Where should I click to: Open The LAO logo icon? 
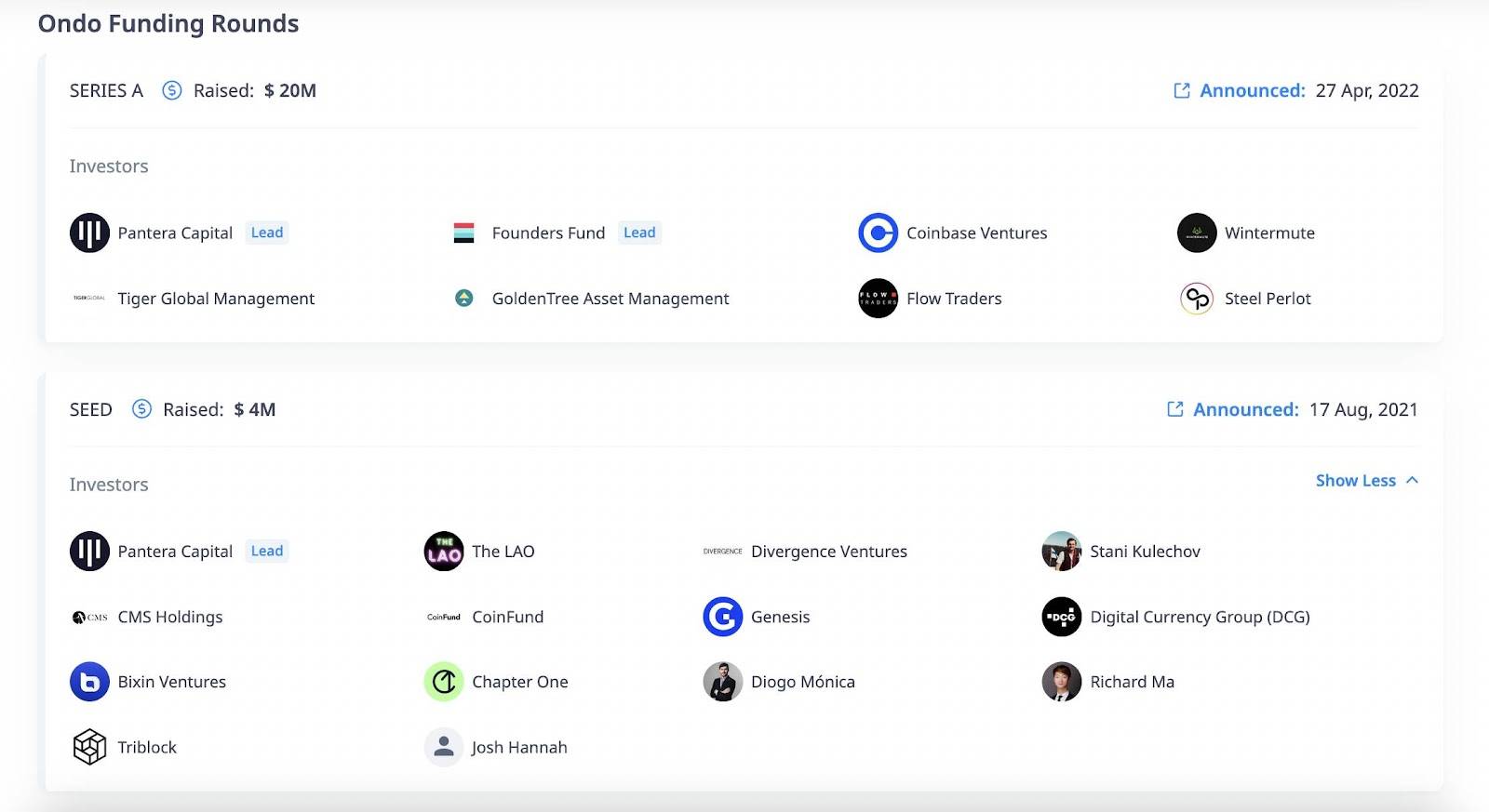pyautogui.click(x=444, y=551)
